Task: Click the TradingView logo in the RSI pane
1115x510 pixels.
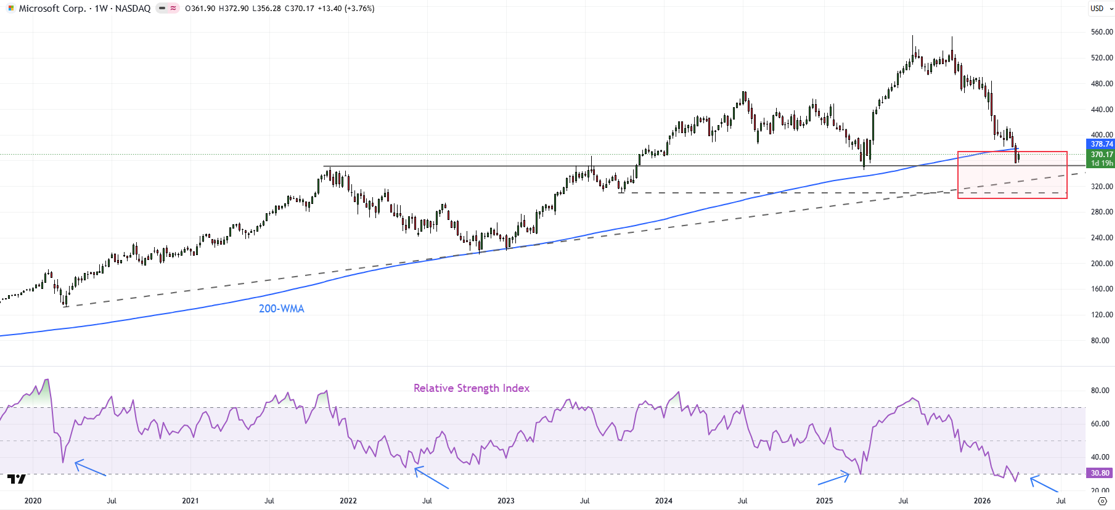Action: (x=17, y=480)
